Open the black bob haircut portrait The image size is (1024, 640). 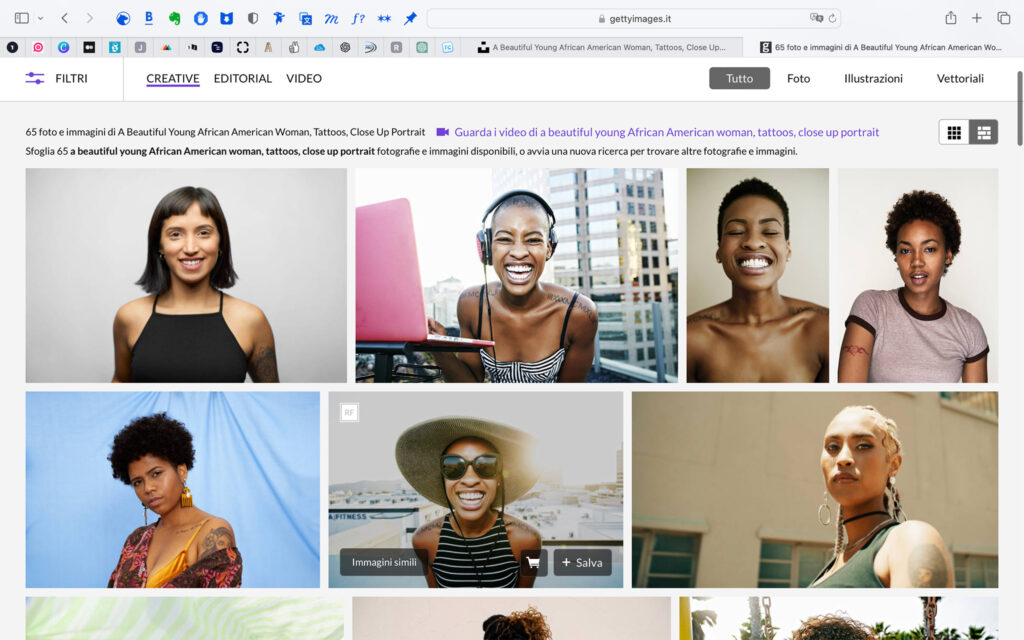point(186,275)
